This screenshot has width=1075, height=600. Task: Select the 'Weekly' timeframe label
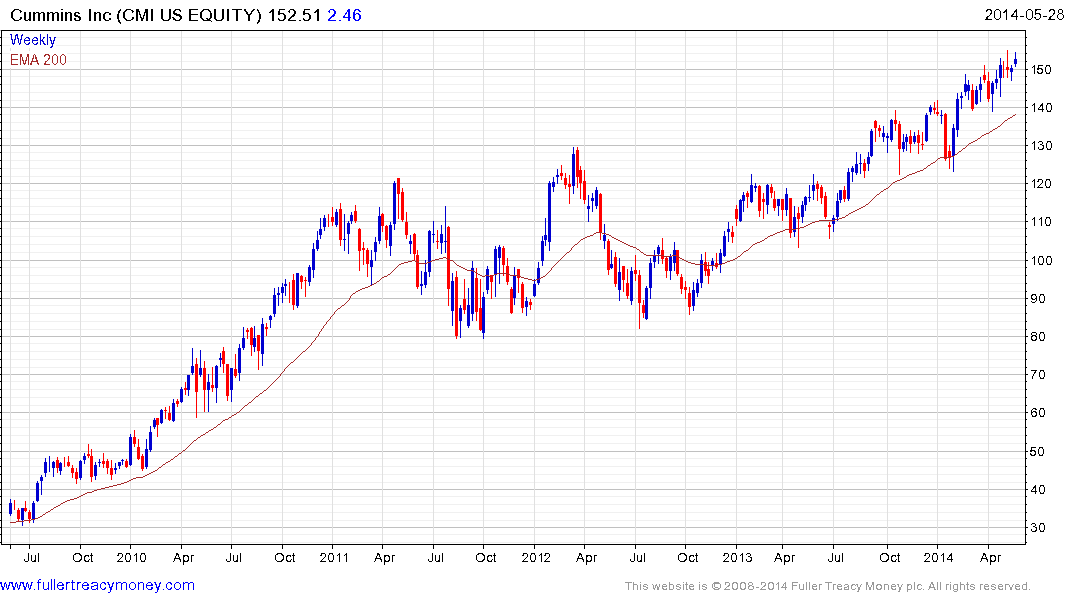(x=33, y=40)
